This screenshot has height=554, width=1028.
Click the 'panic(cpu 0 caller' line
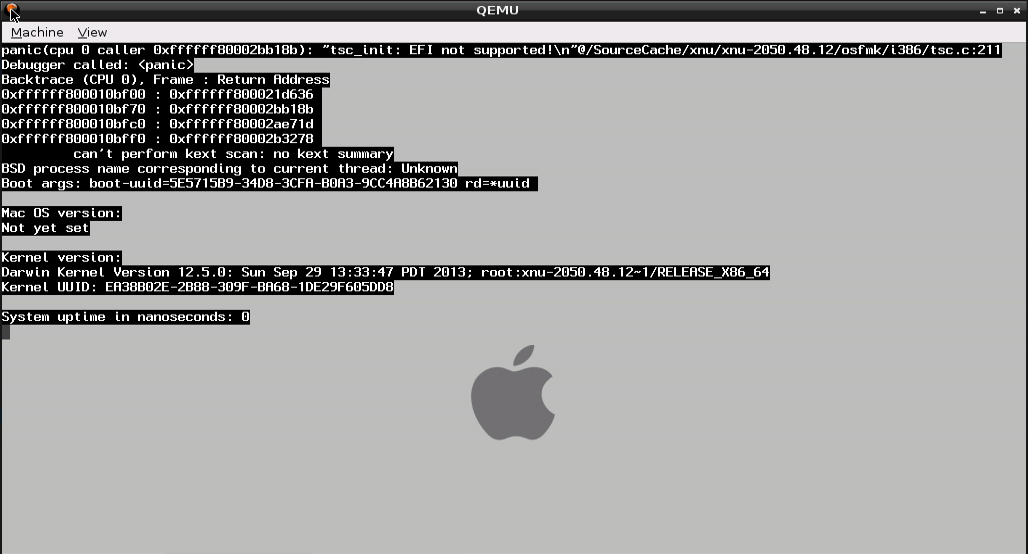pos(502,50)
